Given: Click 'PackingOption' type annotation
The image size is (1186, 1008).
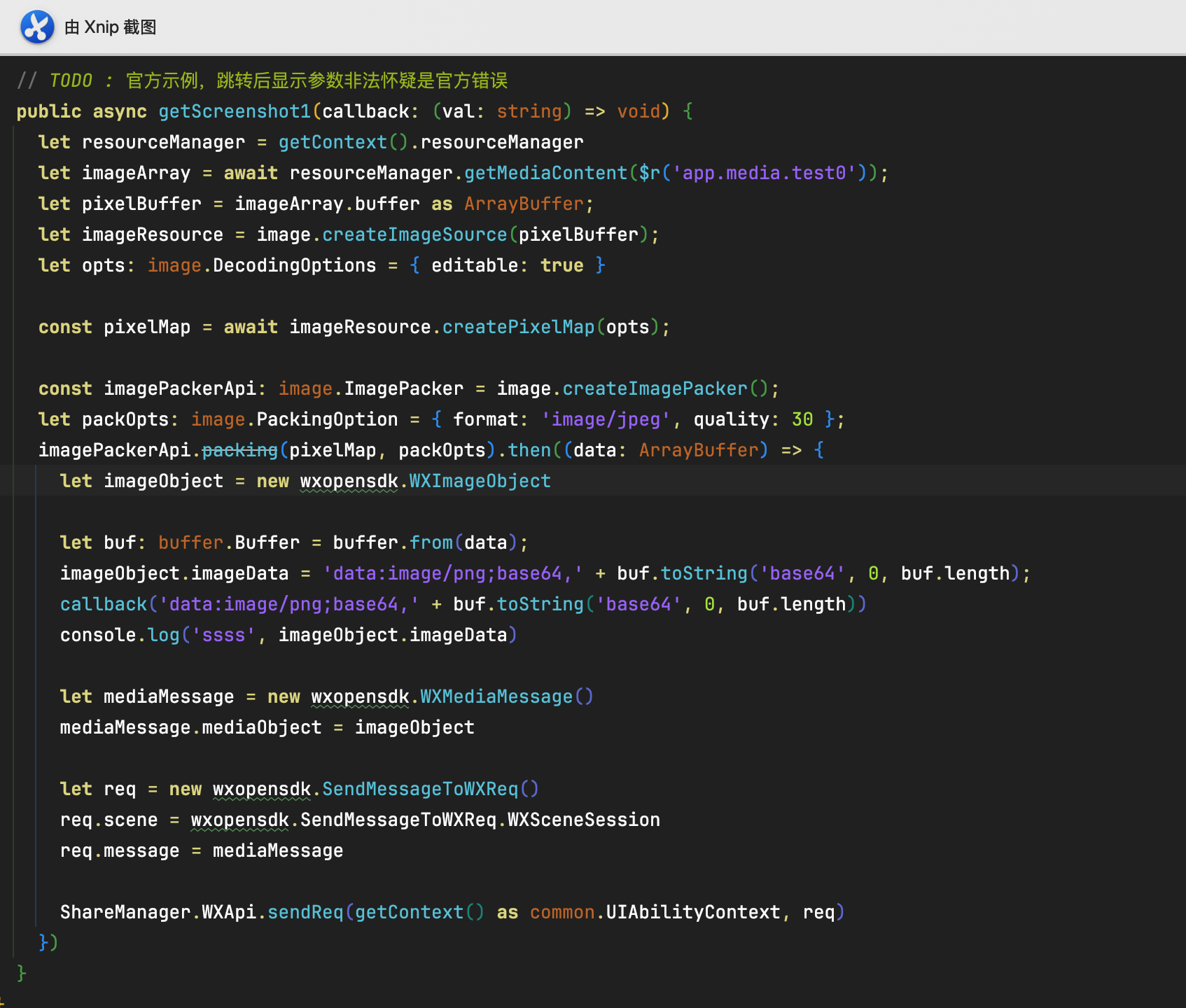Looking at the screenshot, I should click(327, 419).
